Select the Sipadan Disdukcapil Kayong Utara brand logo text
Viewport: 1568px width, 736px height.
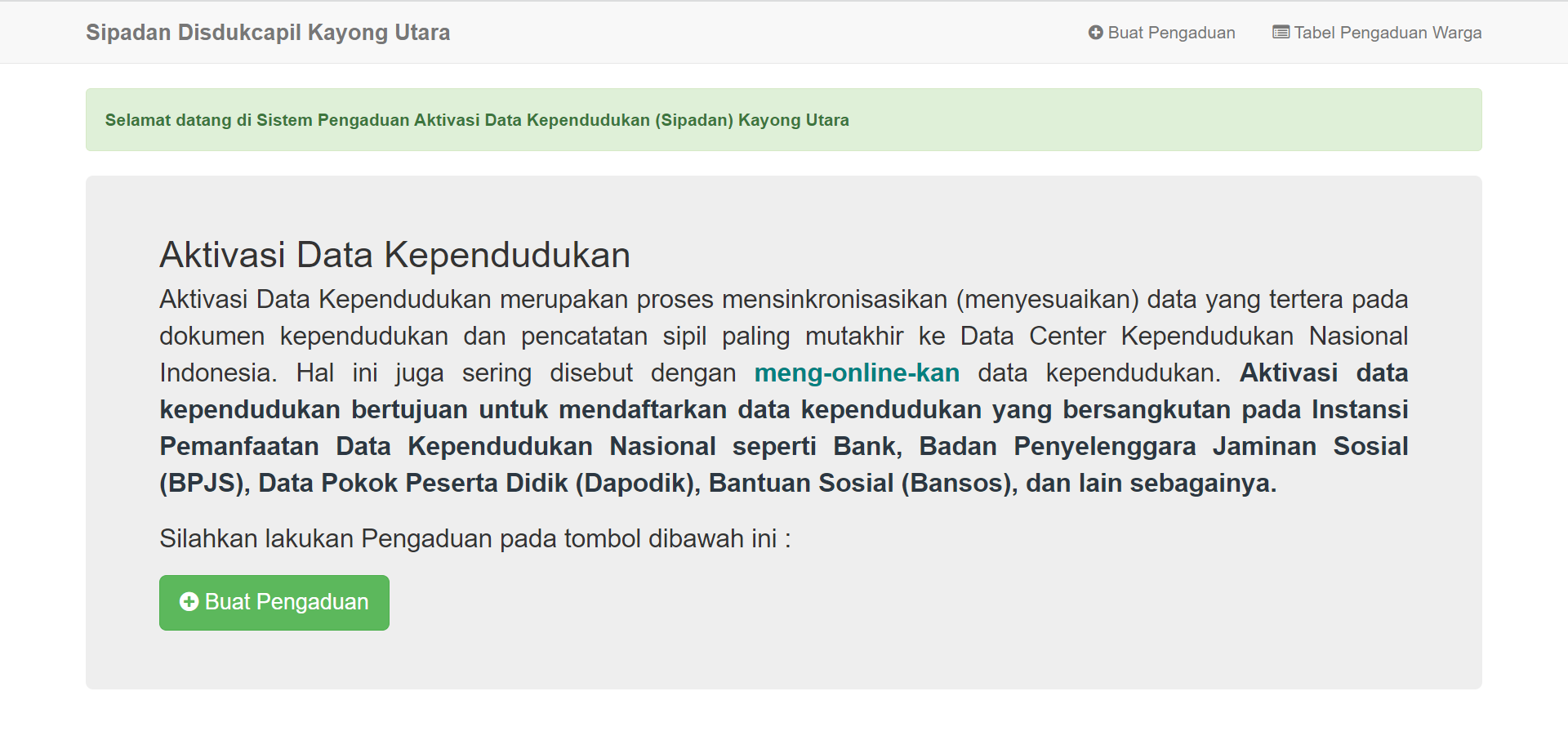(x=268, y=33)
